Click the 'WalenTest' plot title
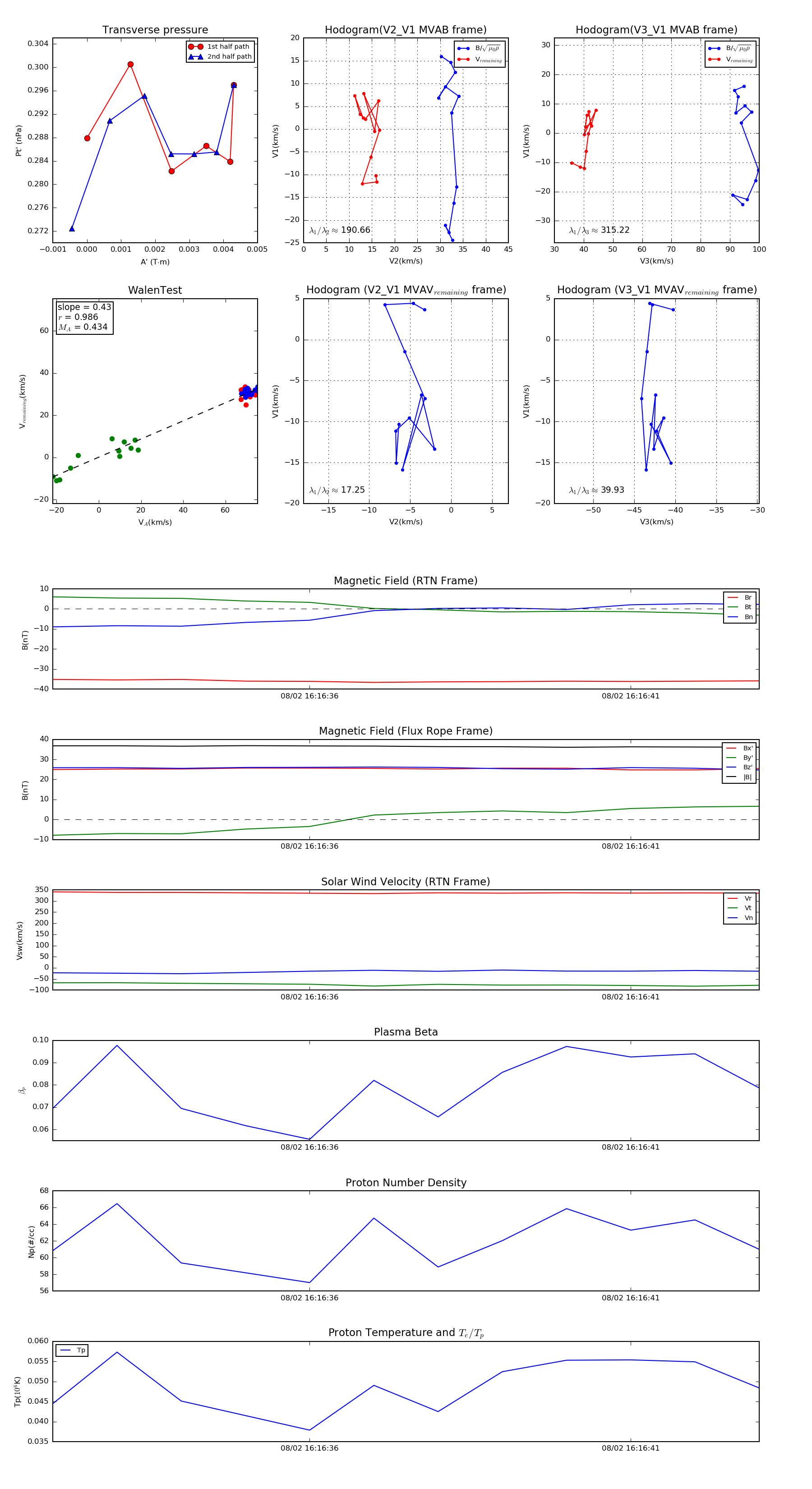The width and height of the screenshot is (812, 1489). (155, 290)
